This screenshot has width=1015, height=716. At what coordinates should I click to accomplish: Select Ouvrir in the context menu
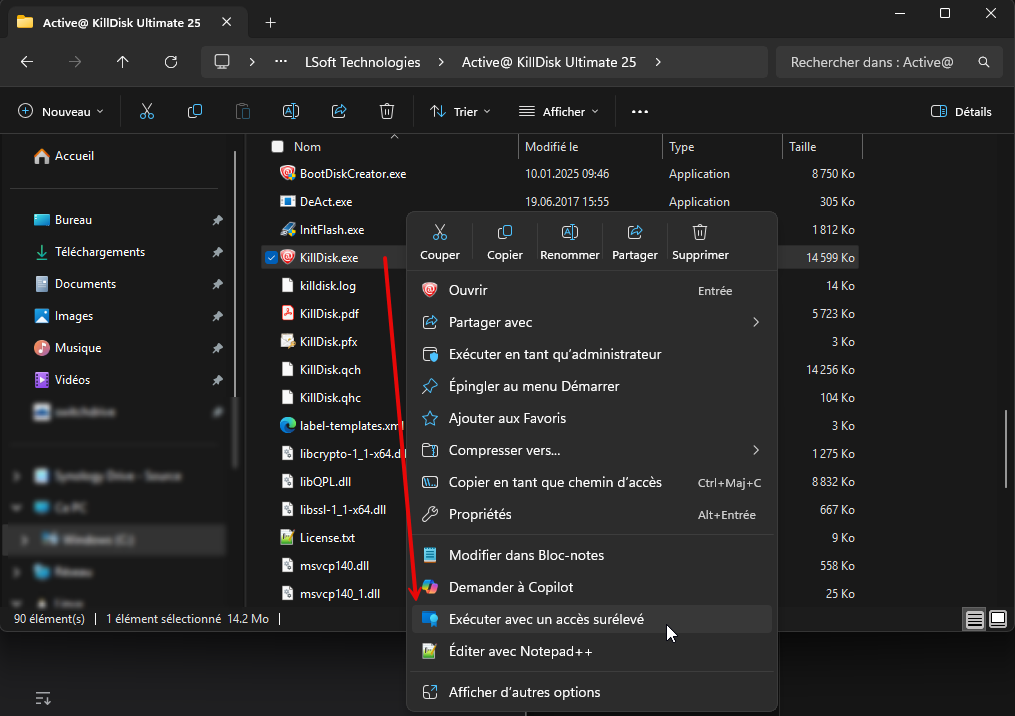(x=592, y=291)
